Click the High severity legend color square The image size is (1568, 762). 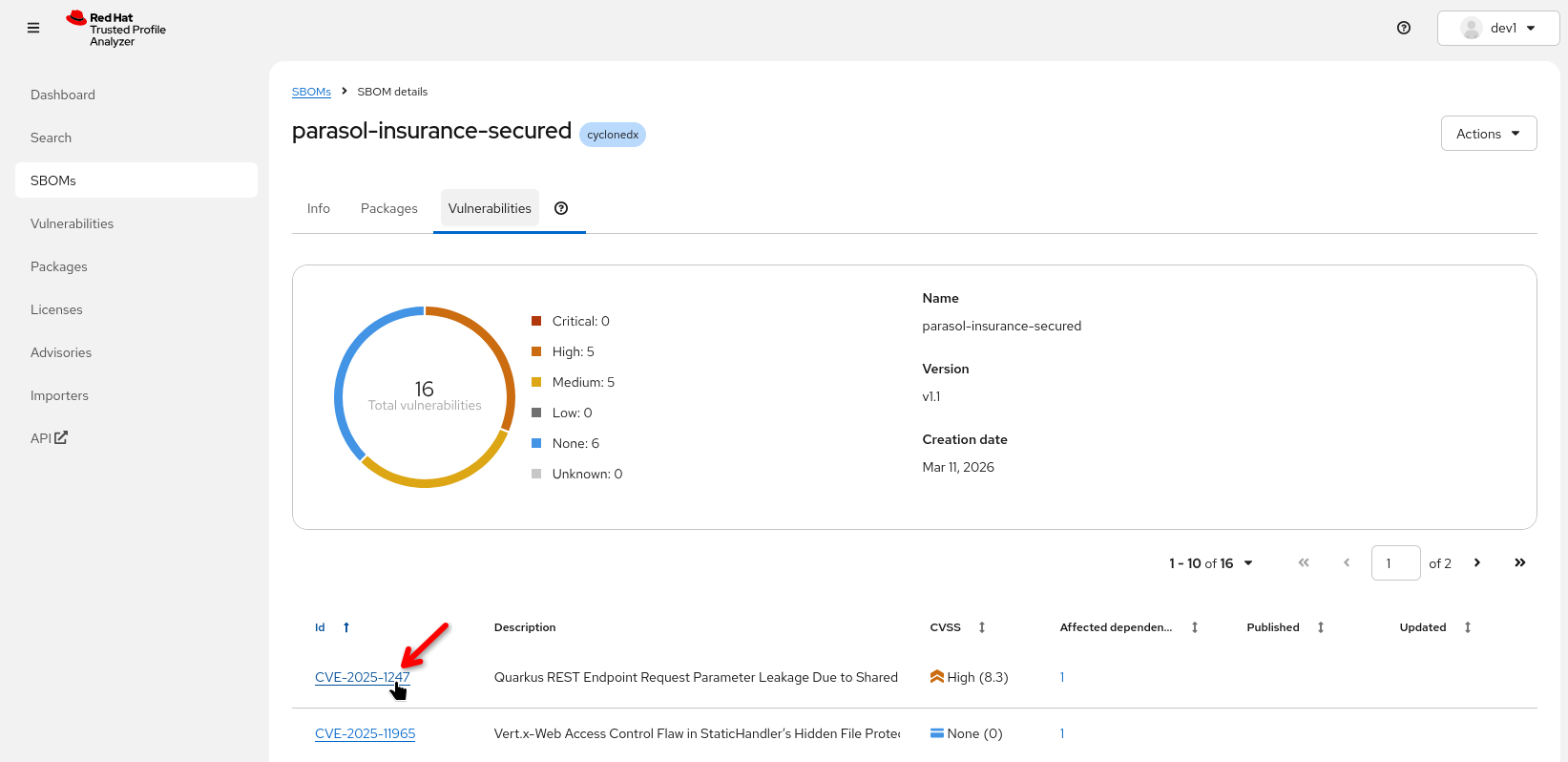[x=536, y=351]
